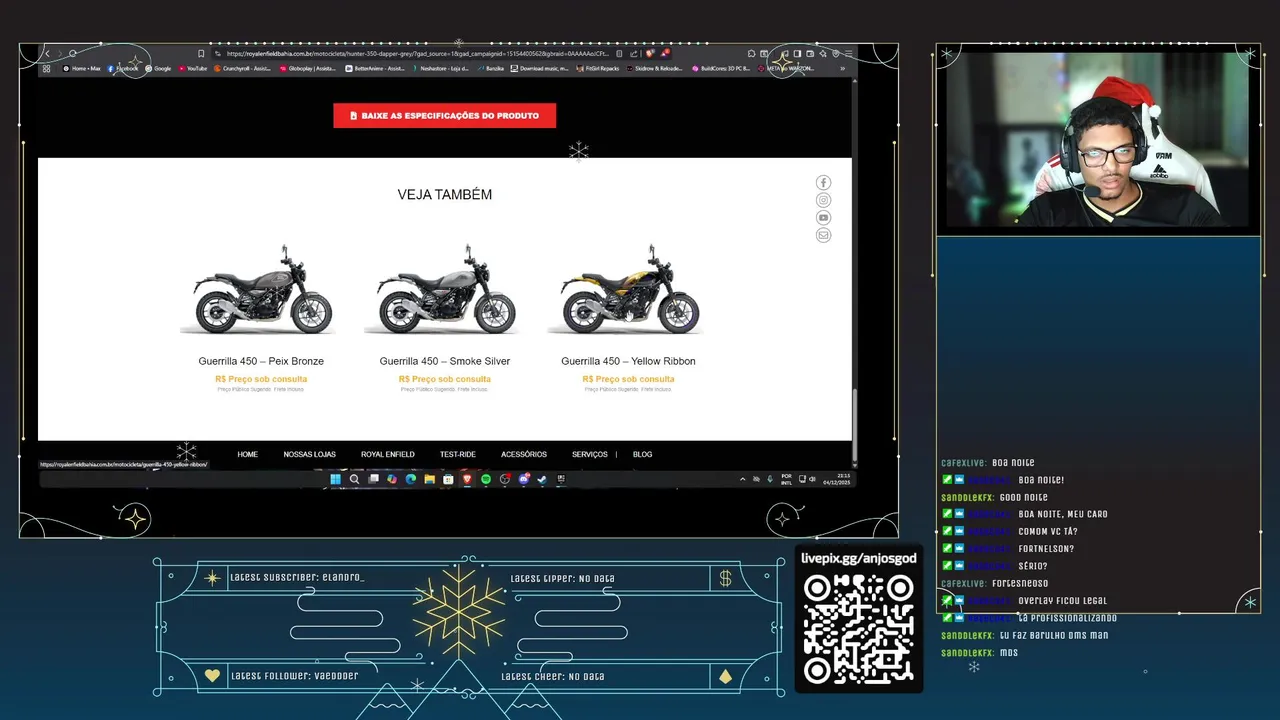Launch Microsoft Edge from the taskbar
The height and width of the screenshot is (720, 1280).
pyautogui.click(x=410, y=479)
